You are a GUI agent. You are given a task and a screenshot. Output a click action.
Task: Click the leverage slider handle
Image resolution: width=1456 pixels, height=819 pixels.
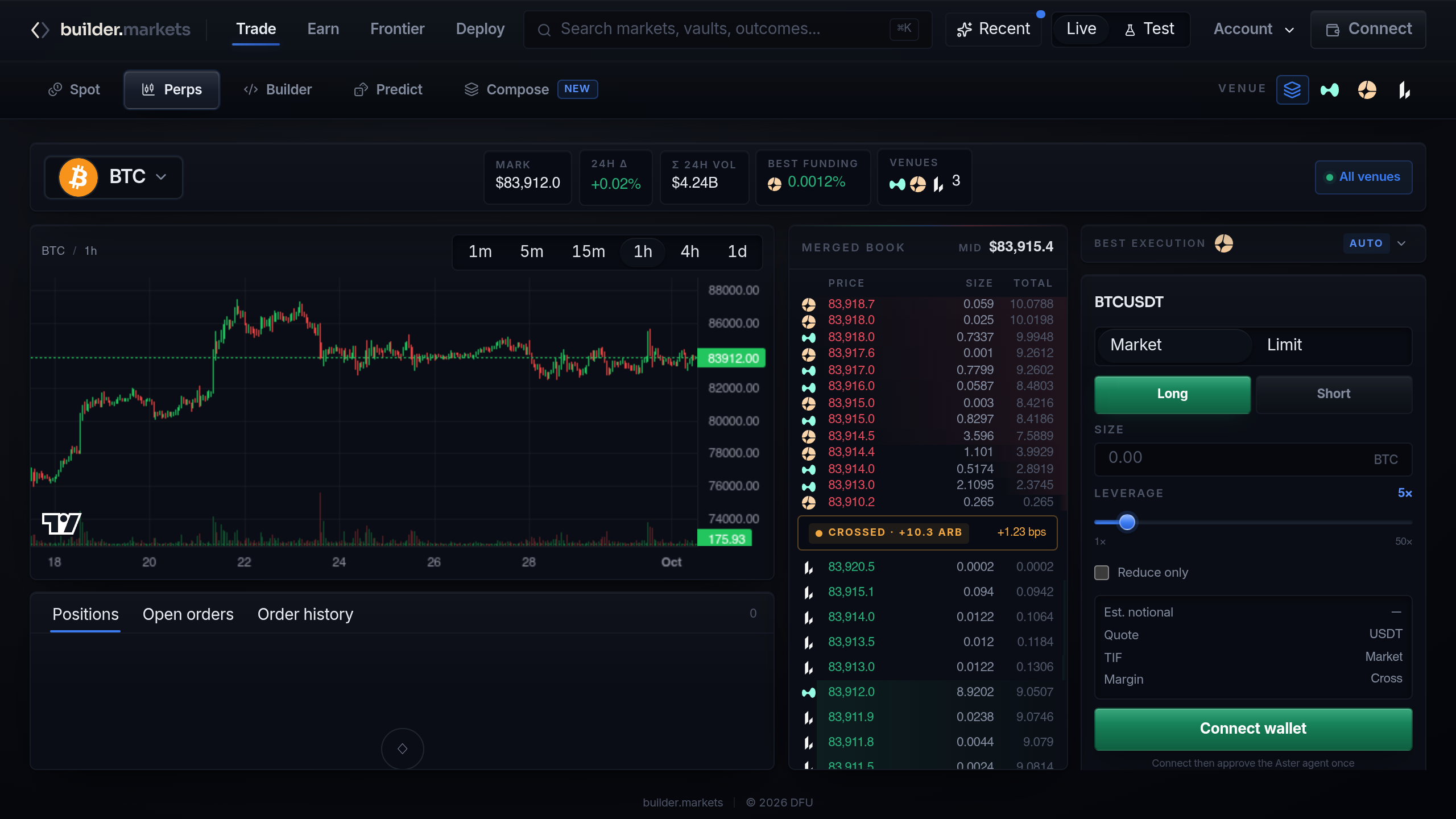point(1127,522)
